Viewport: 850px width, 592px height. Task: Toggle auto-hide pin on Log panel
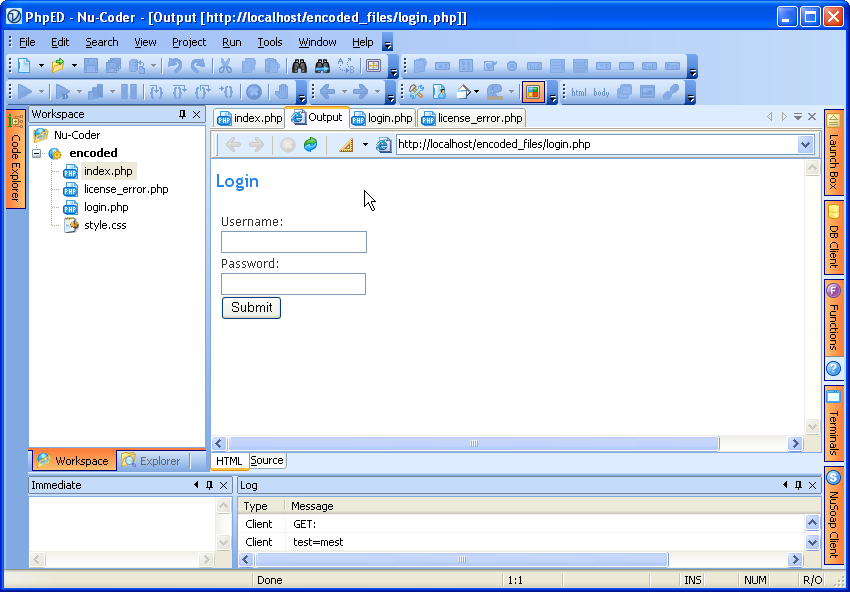coord(797,485)
